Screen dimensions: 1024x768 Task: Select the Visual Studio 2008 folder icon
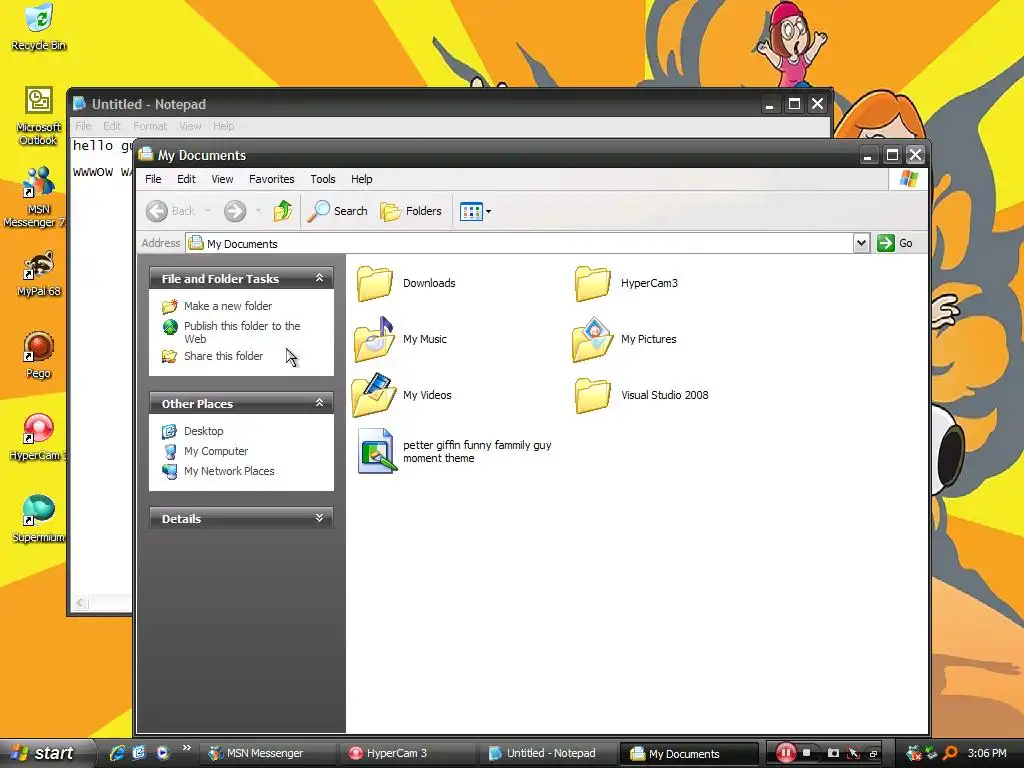(x=592, y=395)
